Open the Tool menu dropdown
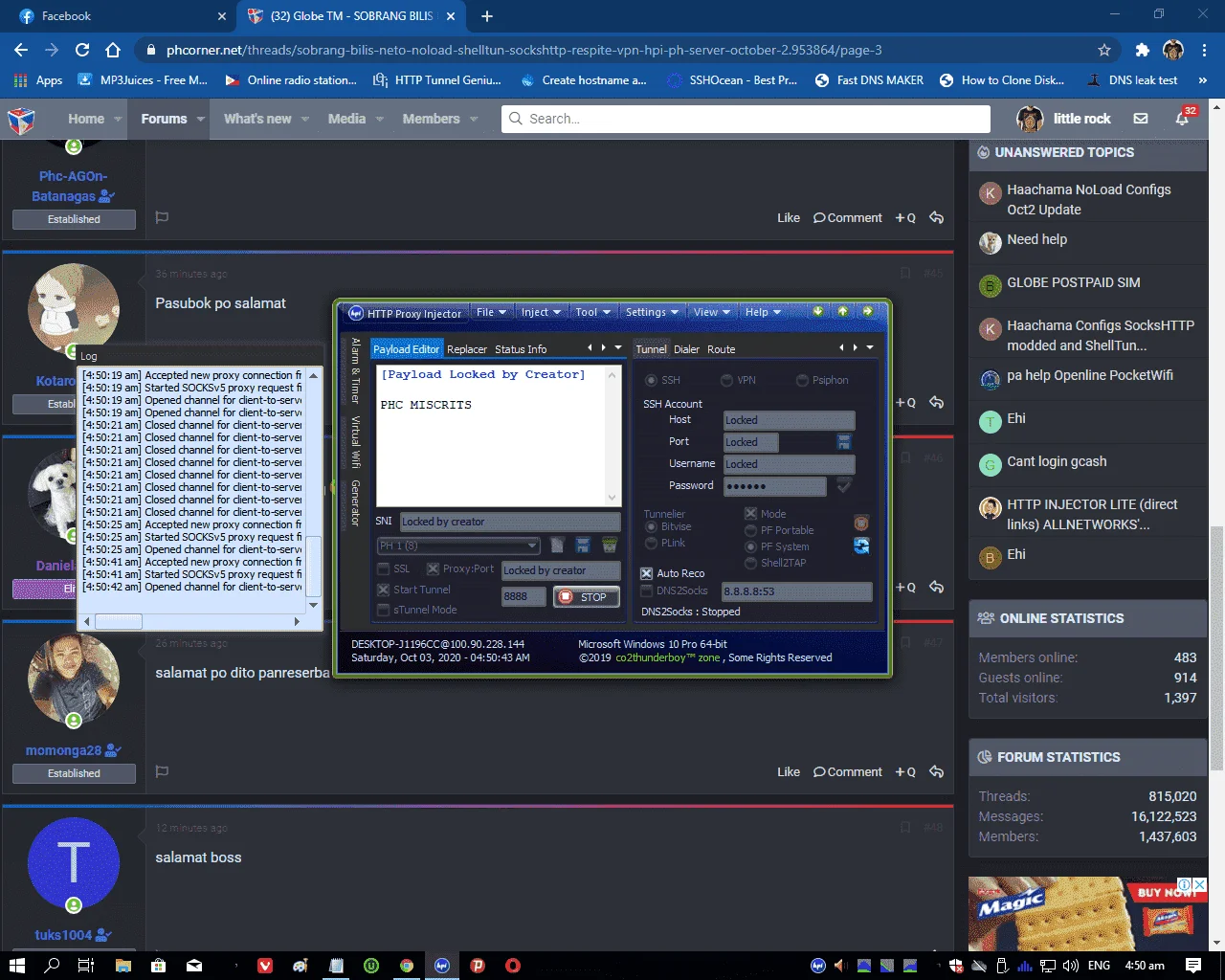The height and width of the screenshot is (980, 1225). click(592, 312)
